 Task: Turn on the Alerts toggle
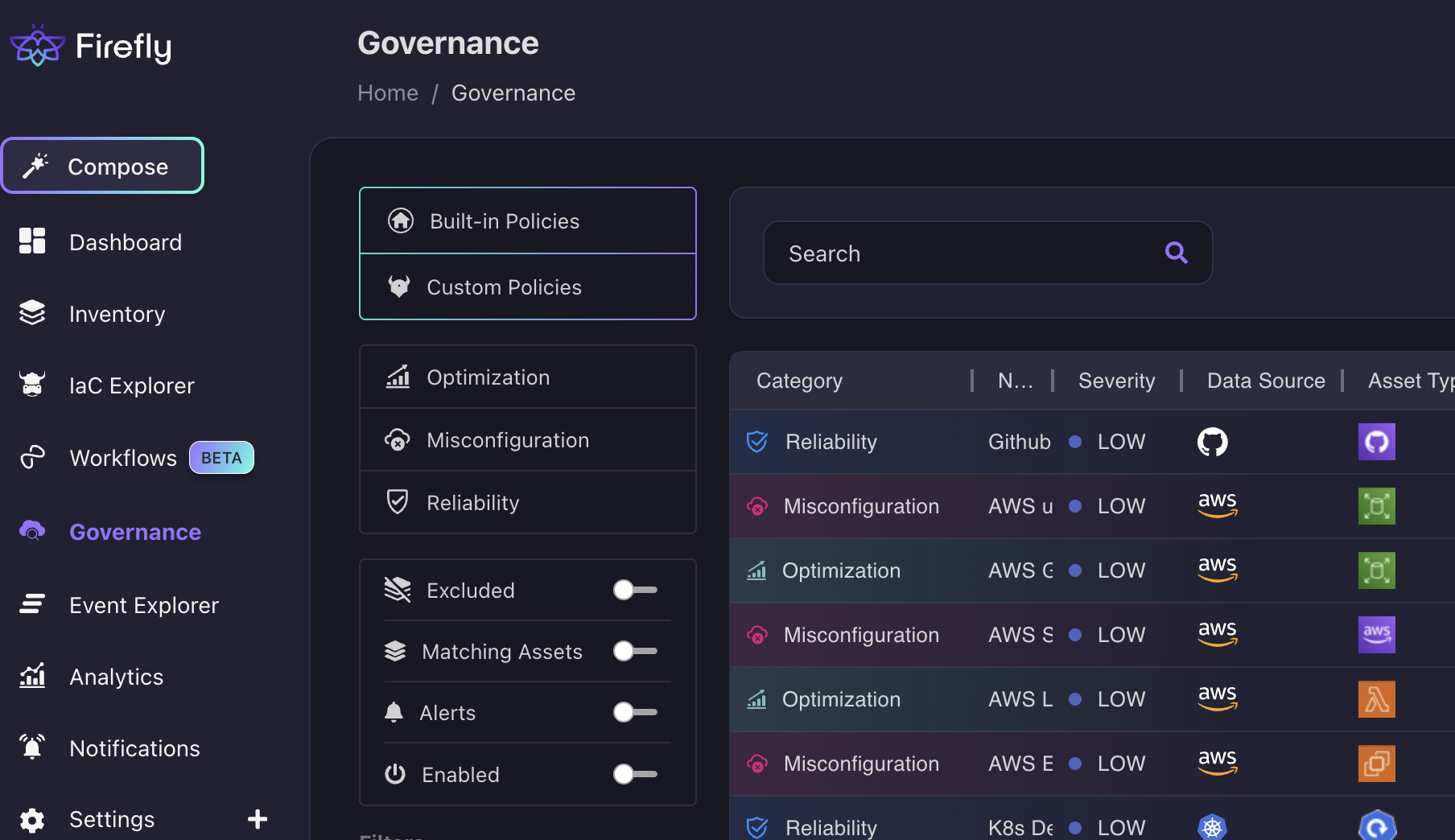(635, 712)
